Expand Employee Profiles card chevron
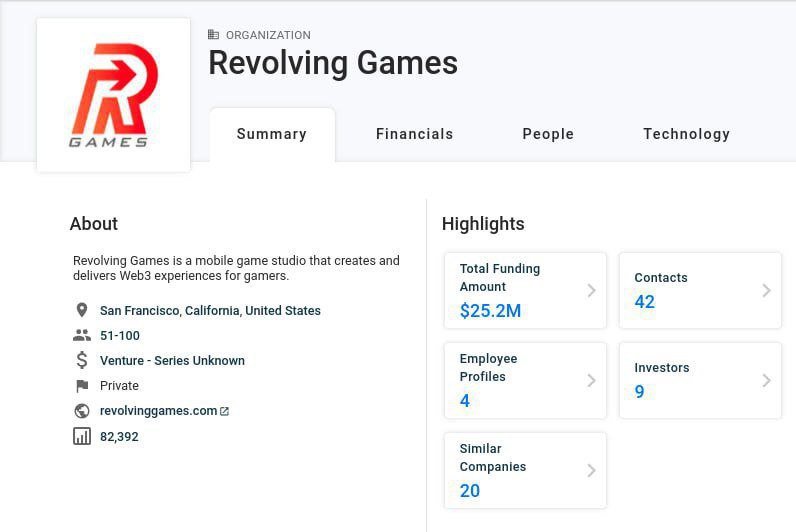This screenshot has height=532, width=796. coord(591,380)
